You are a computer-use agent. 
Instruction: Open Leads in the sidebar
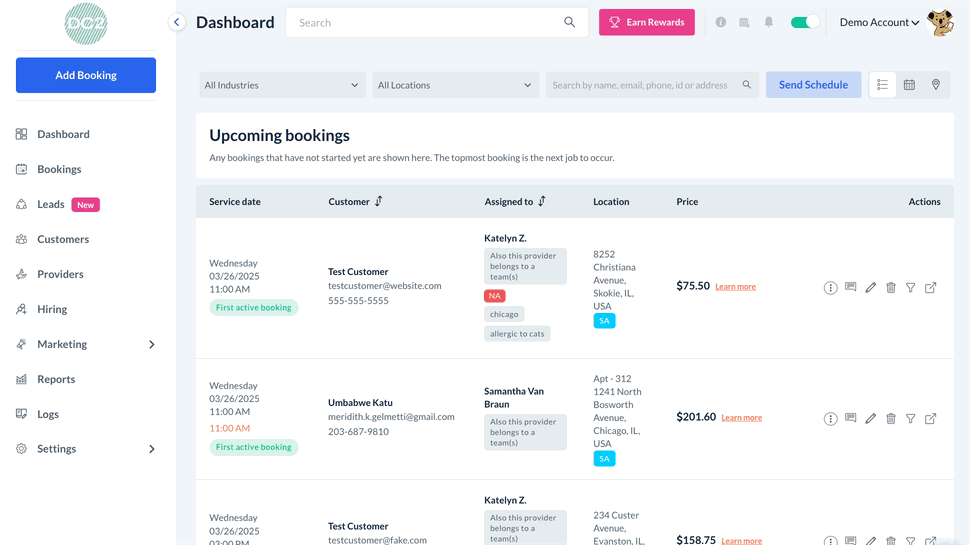pos(51,204)
